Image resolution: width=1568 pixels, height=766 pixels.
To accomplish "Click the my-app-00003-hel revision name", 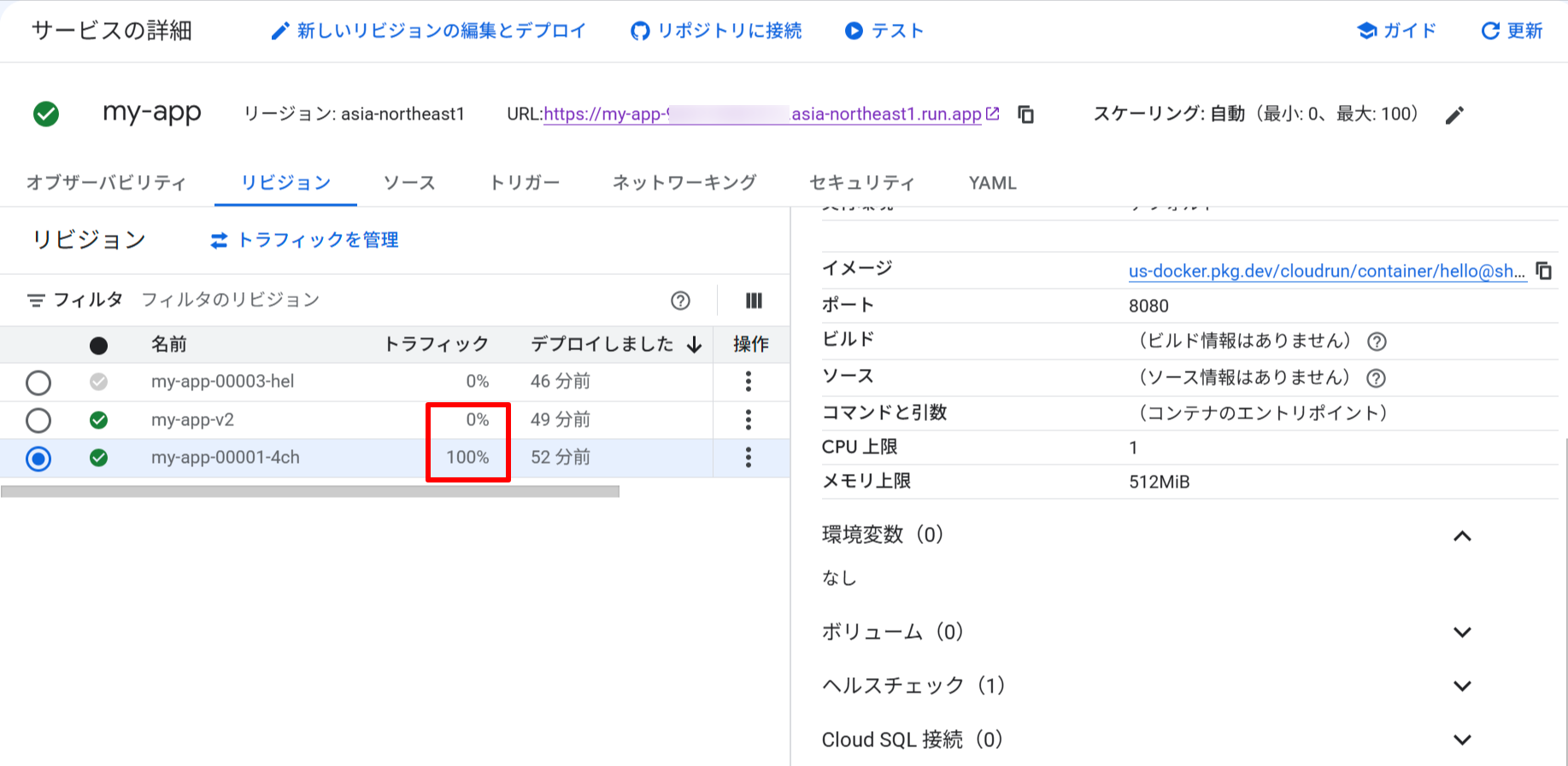I will [223, 382].
